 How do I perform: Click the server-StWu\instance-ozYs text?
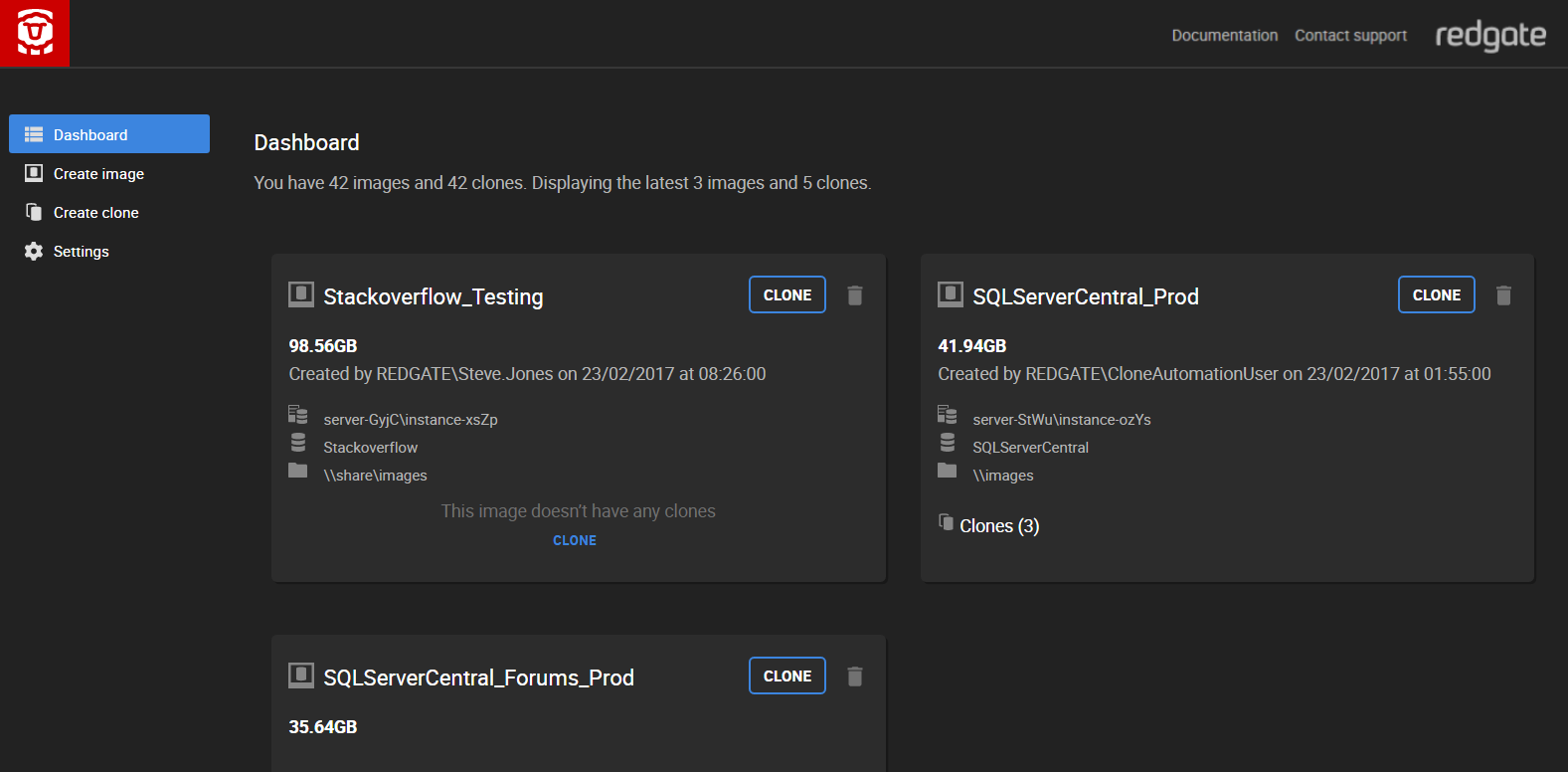(x=1062, y=420)
